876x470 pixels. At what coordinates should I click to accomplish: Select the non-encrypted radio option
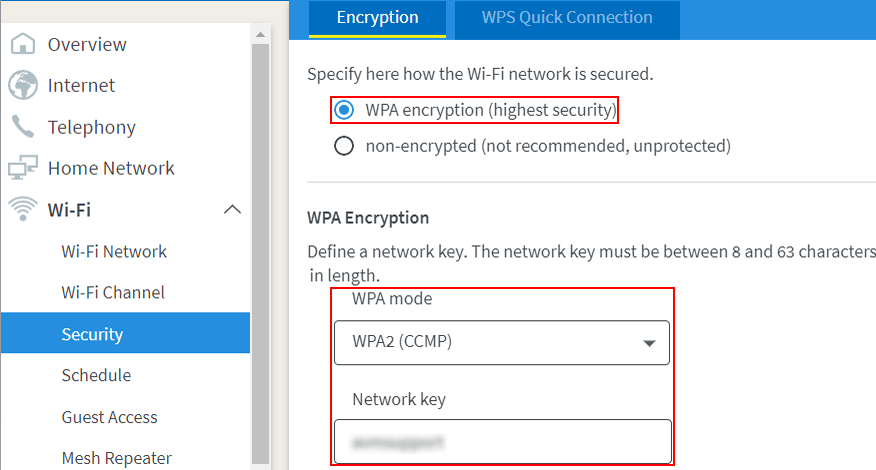pyautogui.click(x=344, y=146)
